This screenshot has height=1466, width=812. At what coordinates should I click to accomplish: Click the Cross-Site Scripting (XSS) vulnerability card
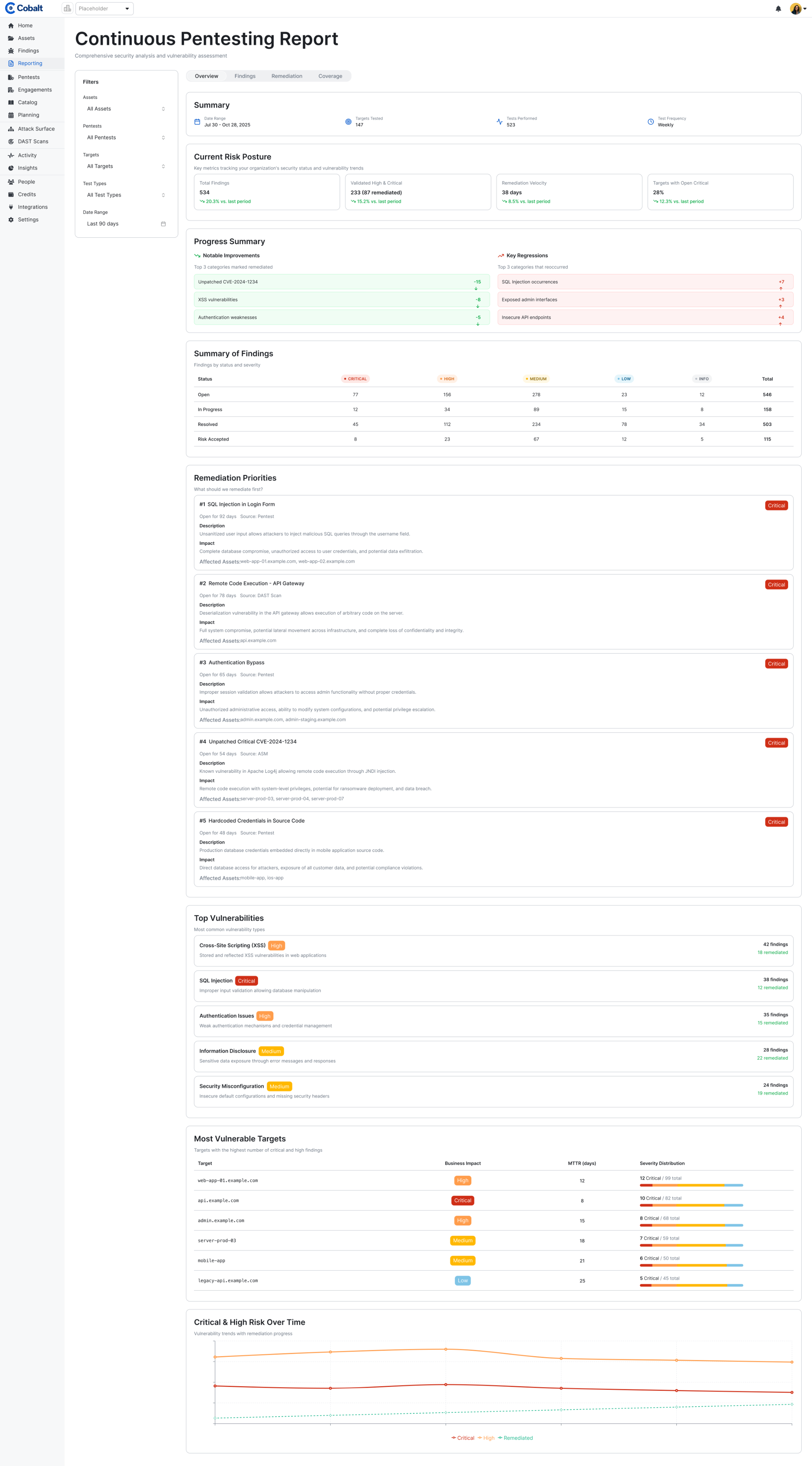[493, 950]
